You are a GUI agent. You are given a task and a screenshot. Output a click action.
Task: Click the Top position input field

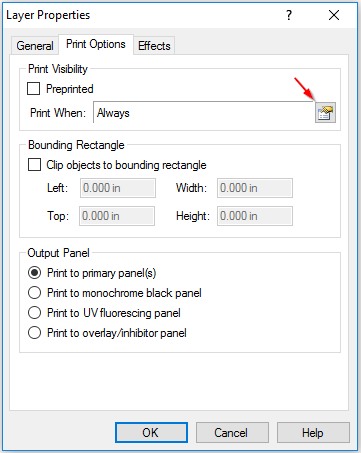117,216
